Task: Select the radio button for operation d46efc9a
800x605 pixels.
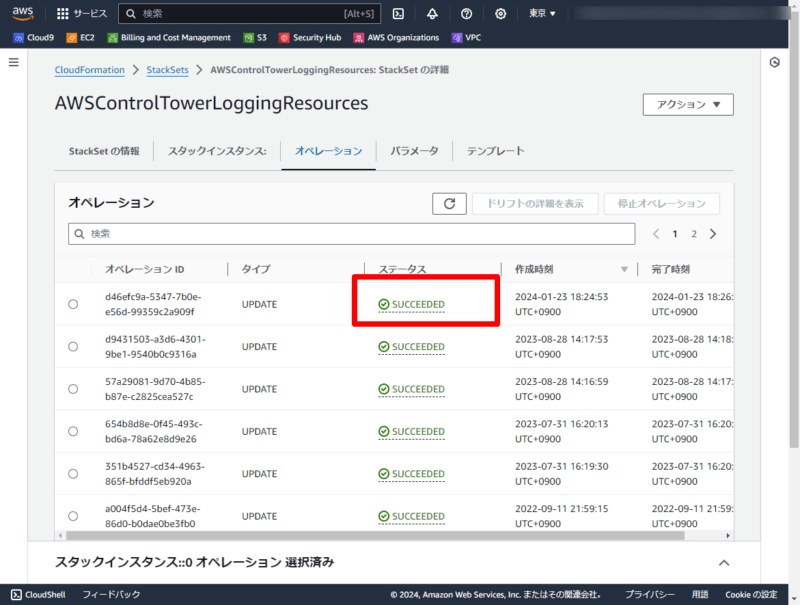Action: point(72,304)
